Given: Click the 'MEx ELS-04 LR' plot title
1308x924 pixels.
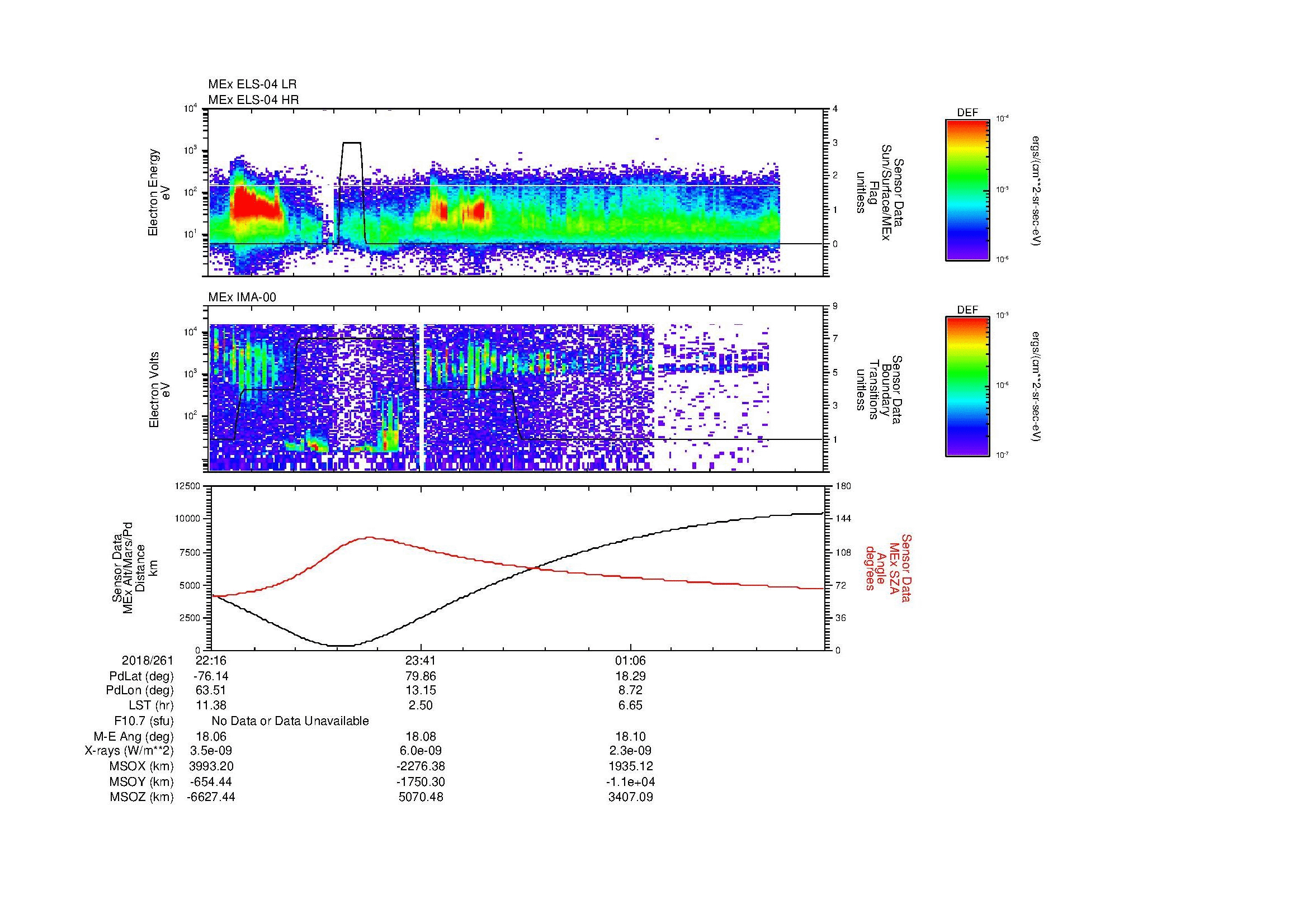Looking at the screenshot, I should (x=252, y=84).
